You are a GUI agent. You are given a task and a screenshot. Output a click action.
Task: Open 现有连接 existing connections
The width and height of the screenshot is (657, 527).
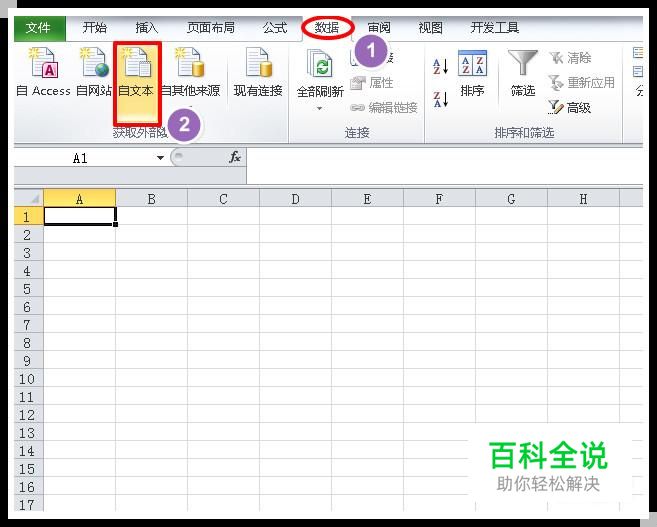point(258,72)
